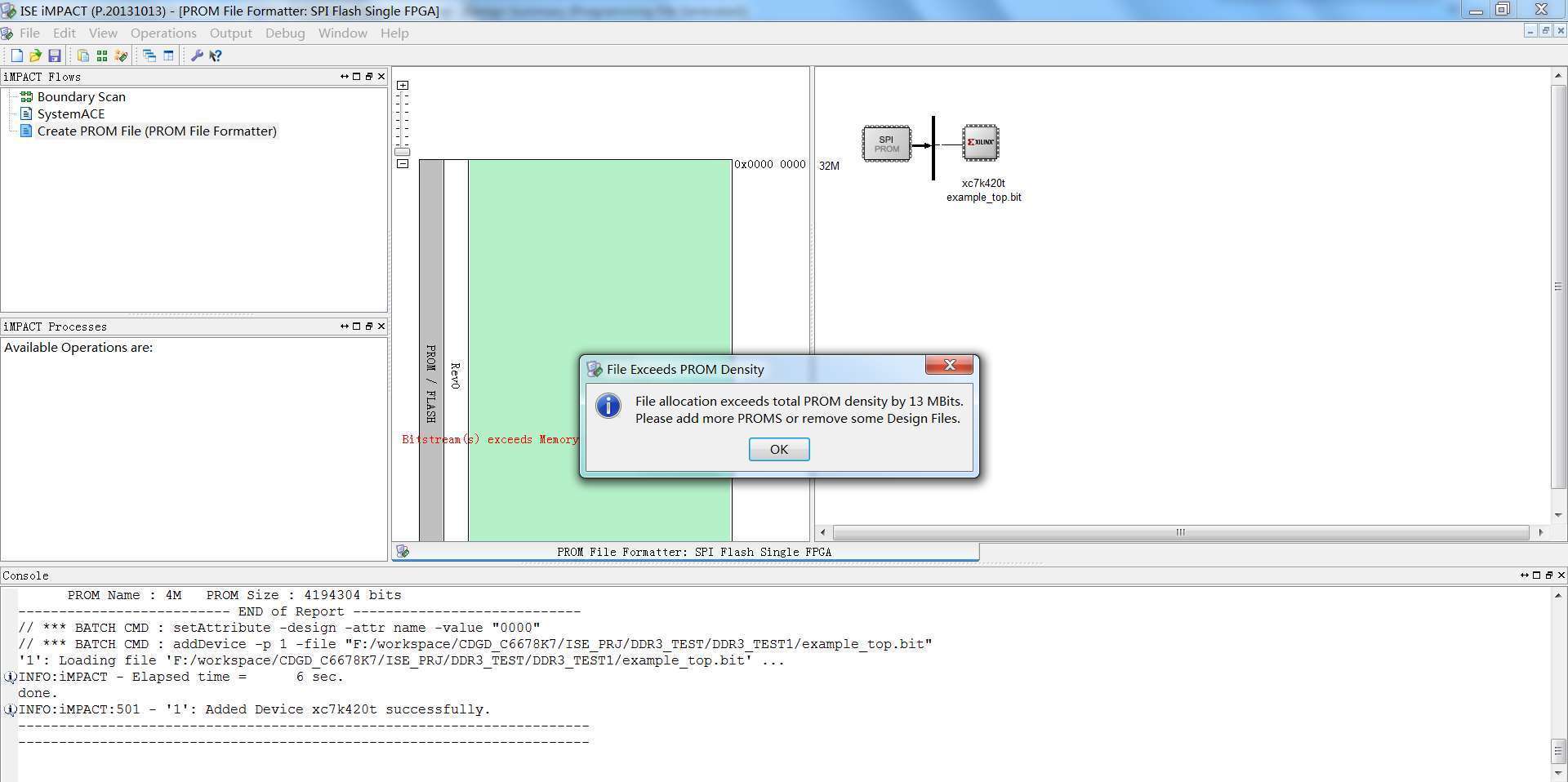Open the File menu
The image size is (1568, 782).
pos(29,33)
